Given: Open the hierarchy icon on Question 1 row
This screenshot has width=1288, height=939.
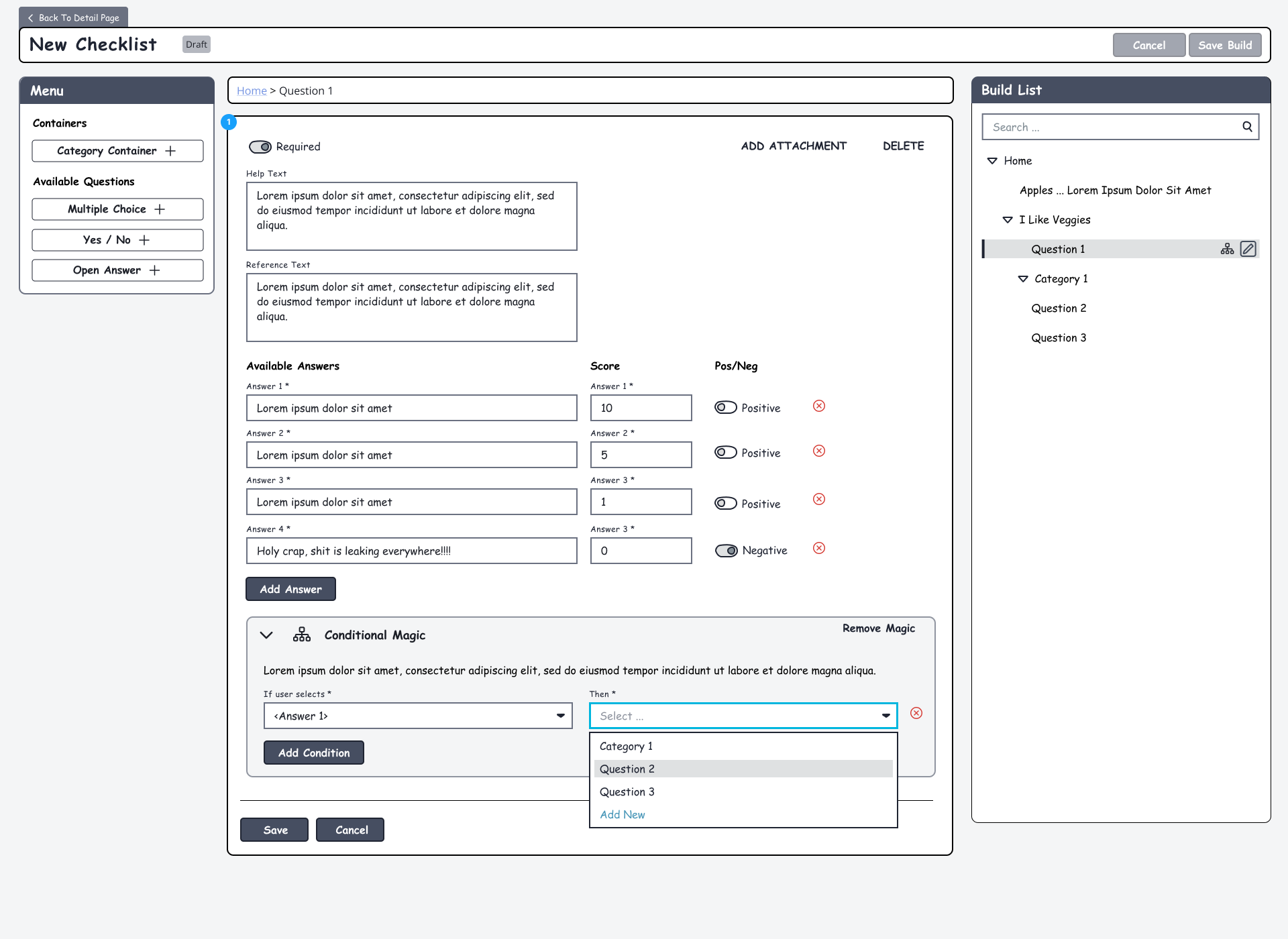Looking at the screenshot, I should click(x=1227, y=249).
